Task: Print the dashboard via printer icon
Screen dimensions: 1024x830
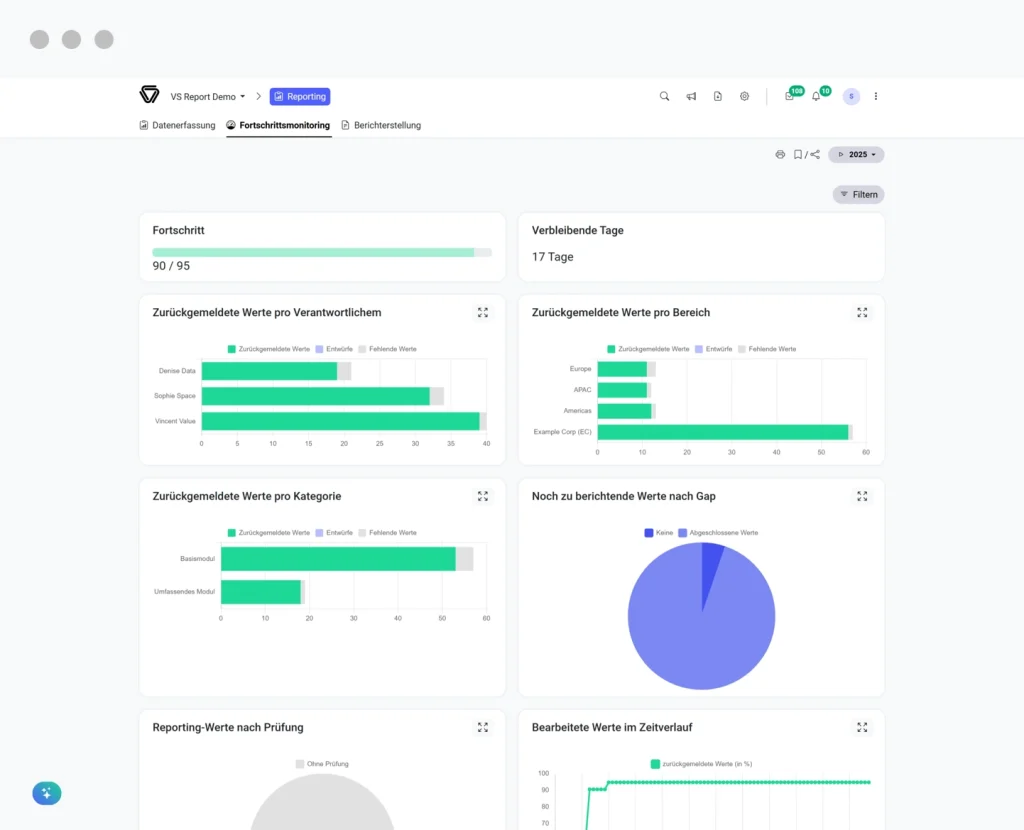Action: point(780,155)
